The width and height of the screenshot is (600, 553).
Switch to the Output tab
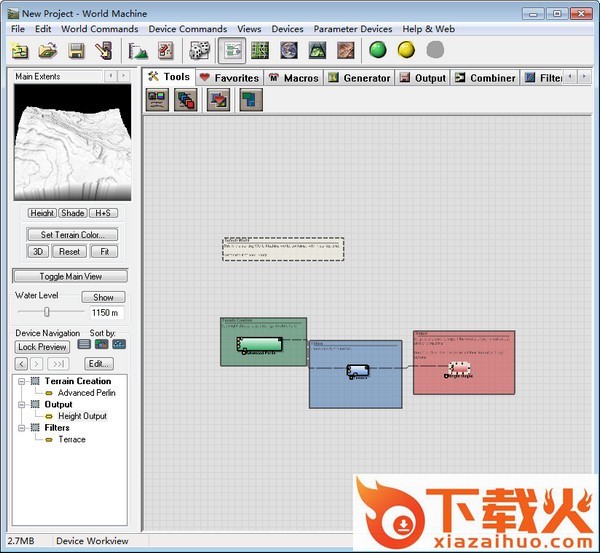click(x=422, y=78)
